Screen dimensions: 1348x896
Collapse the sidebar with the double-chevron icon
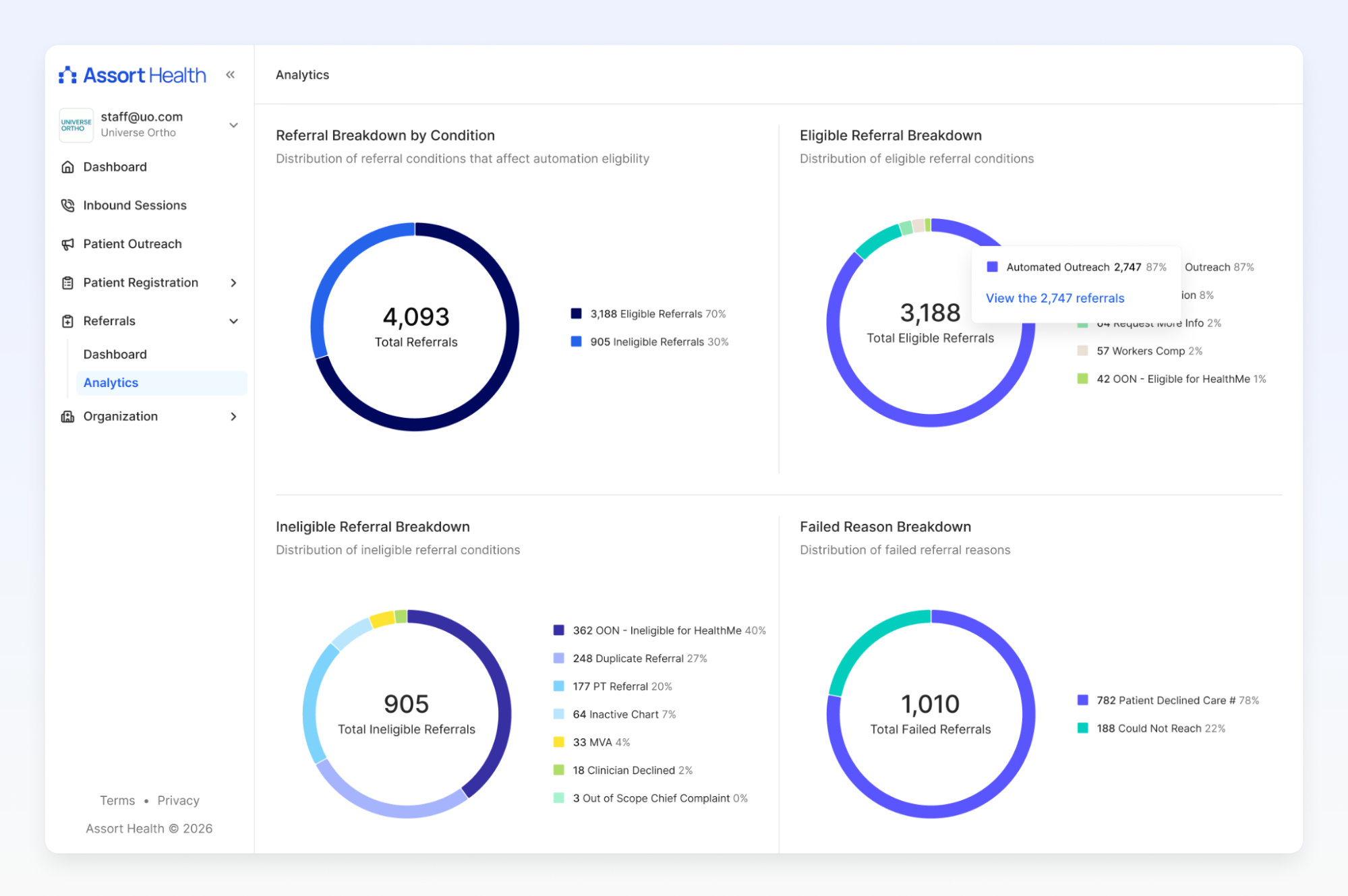coord(231,75)
